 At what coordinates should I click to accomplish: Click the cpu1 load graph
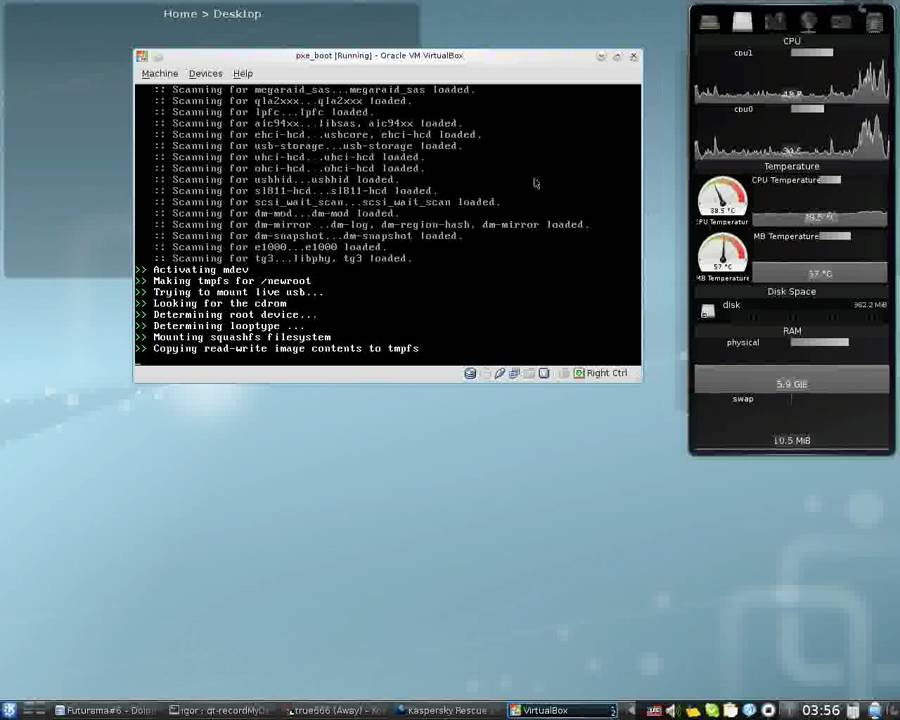click(792, 81)
